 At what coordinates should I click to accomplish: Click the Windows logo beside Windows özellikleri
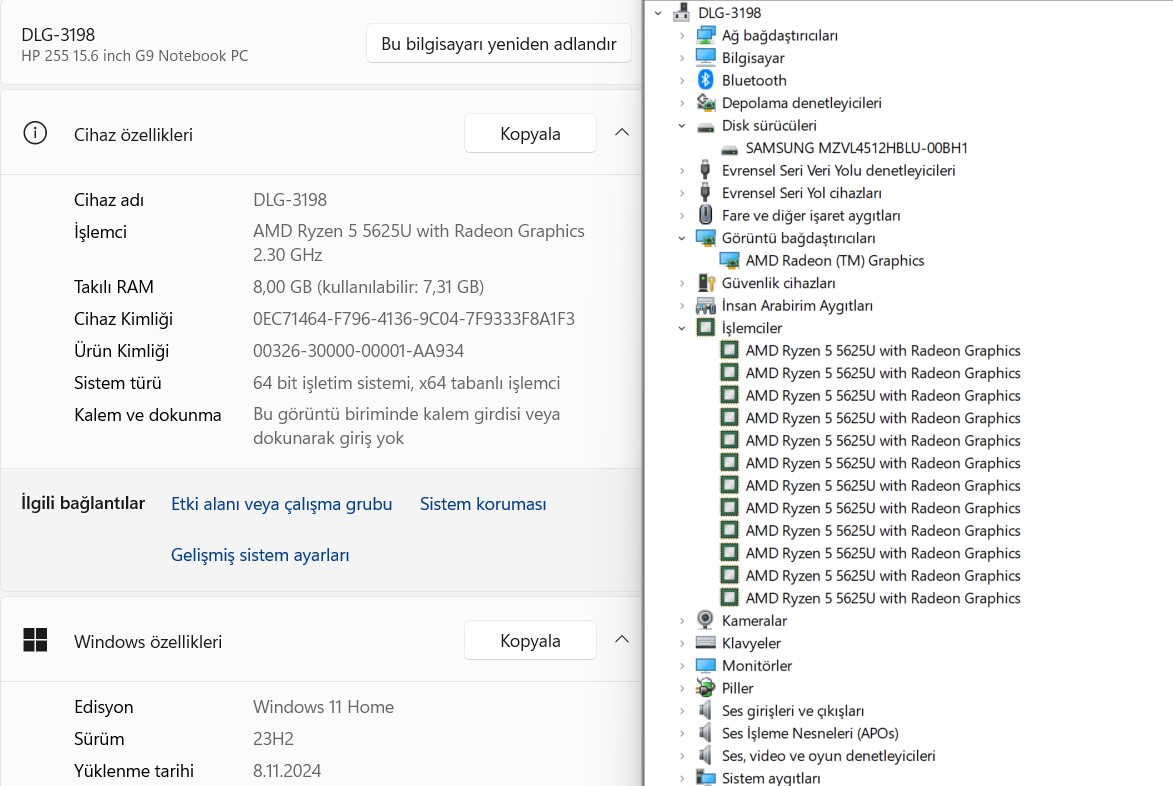[35, 640]
